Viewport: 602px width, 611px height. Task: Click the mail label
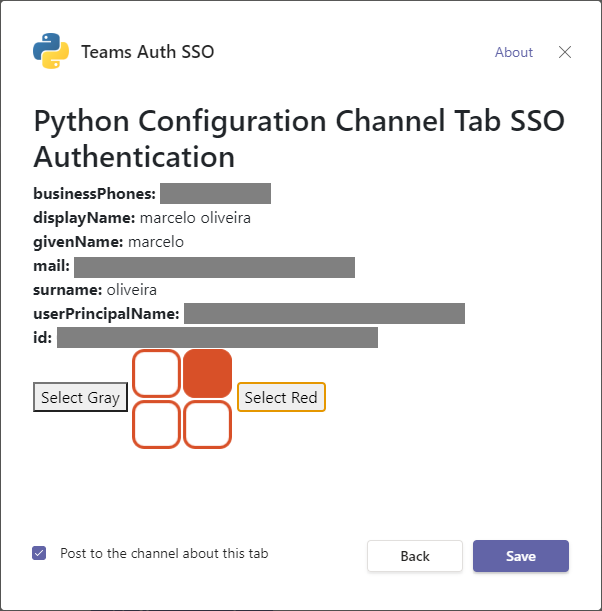click(51, 266)
